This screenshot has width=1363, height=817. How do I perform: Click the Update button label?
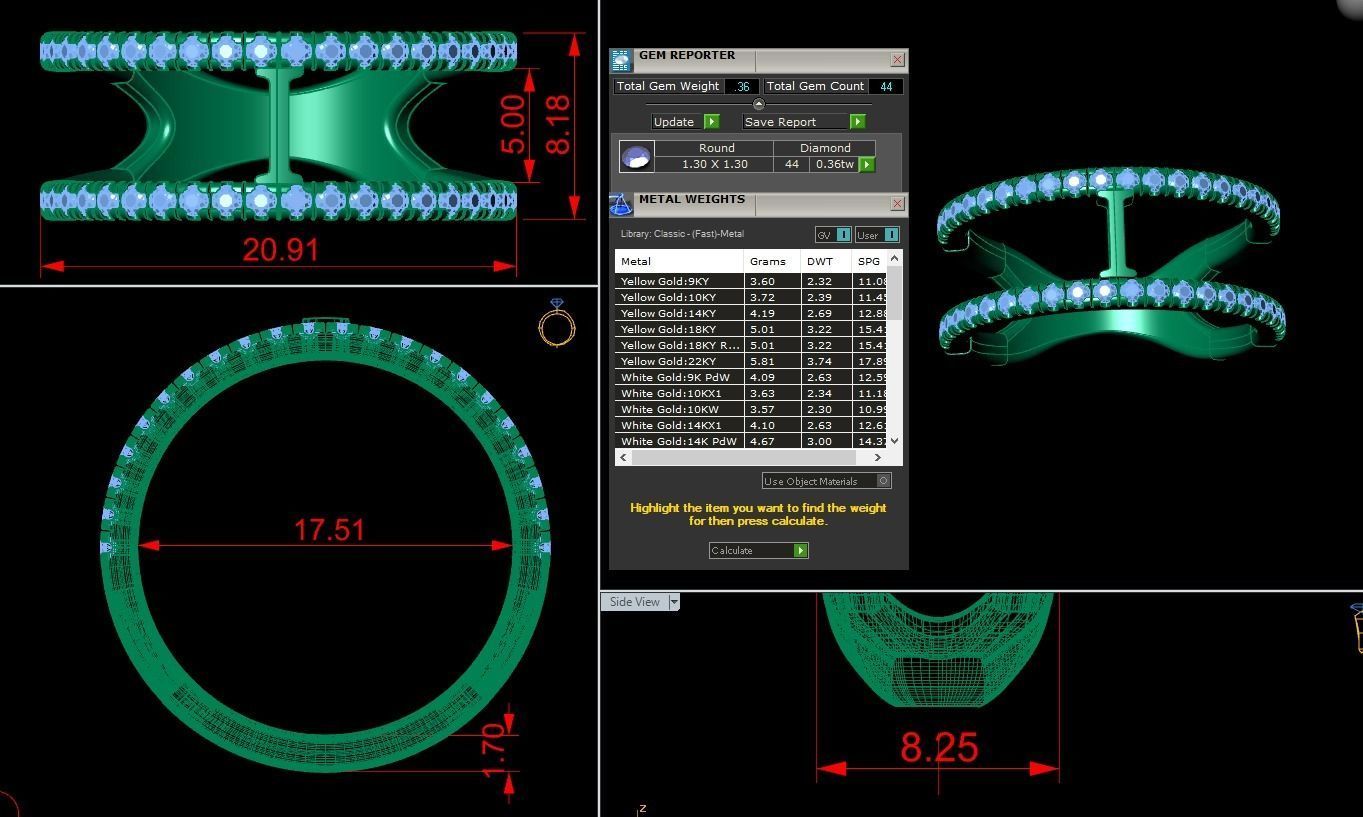(x=673, y=122)
